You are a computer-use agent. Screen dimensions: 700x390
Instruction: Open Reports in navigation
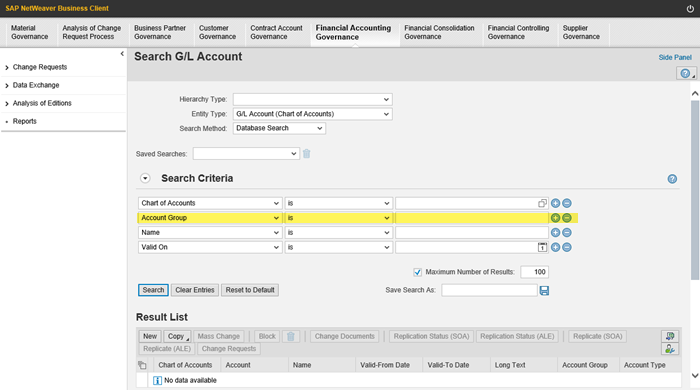coord(25,121)
